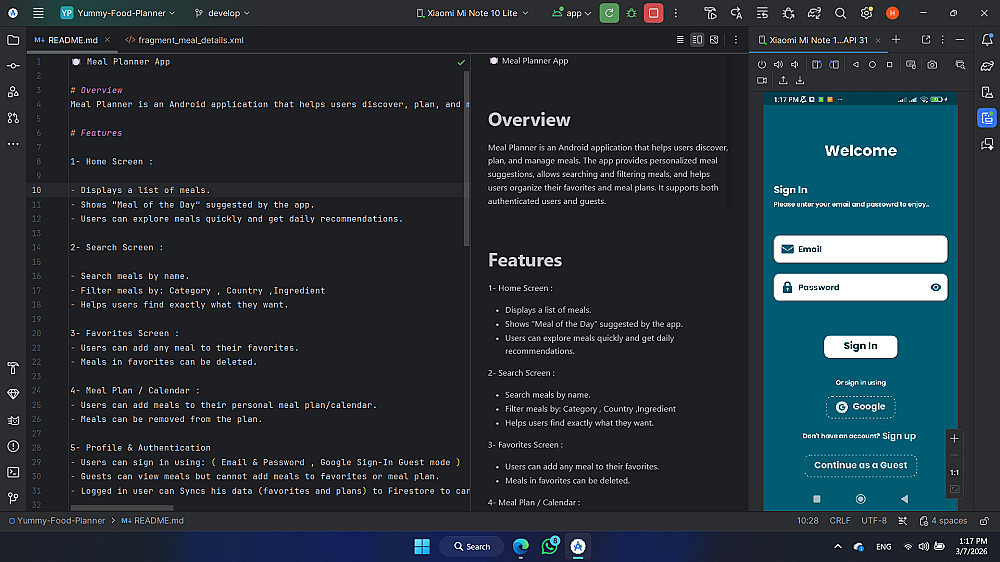Toggle password visibility eye icon

coord(936,287)
